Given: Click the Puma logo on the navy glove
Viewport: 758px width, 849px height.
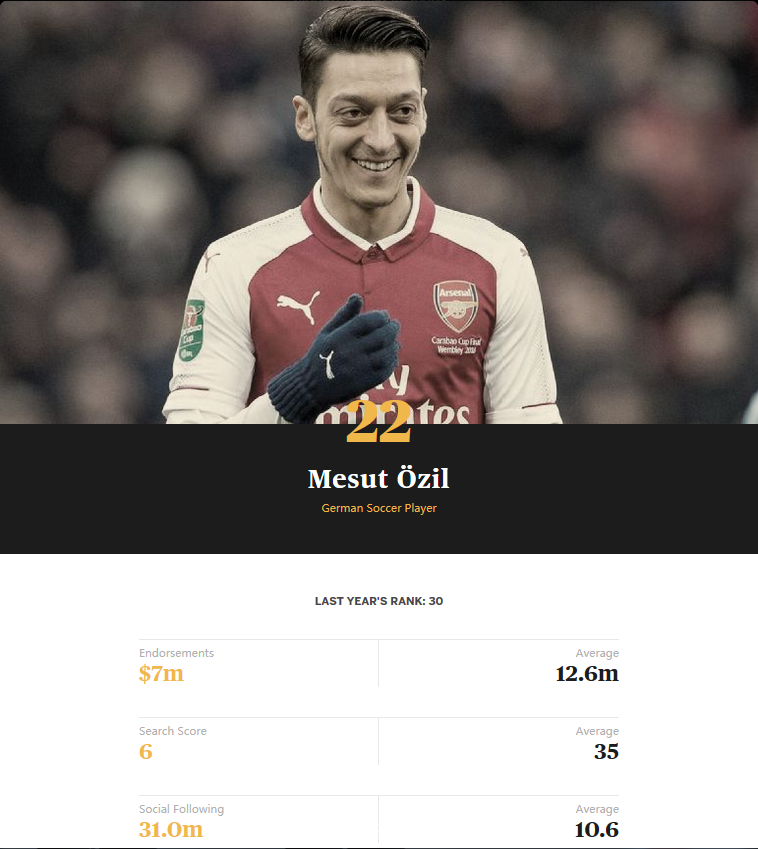Looking at the screenshot, I should click(x=327, y=364).
